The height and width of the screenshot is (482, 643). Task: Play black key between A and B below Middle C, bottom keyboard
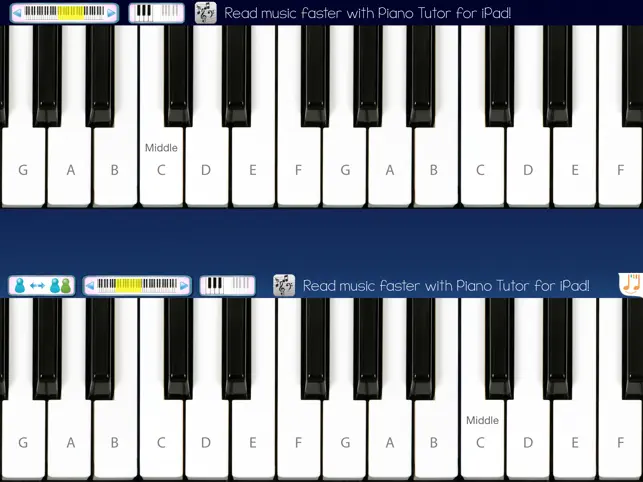coord(421,349)
